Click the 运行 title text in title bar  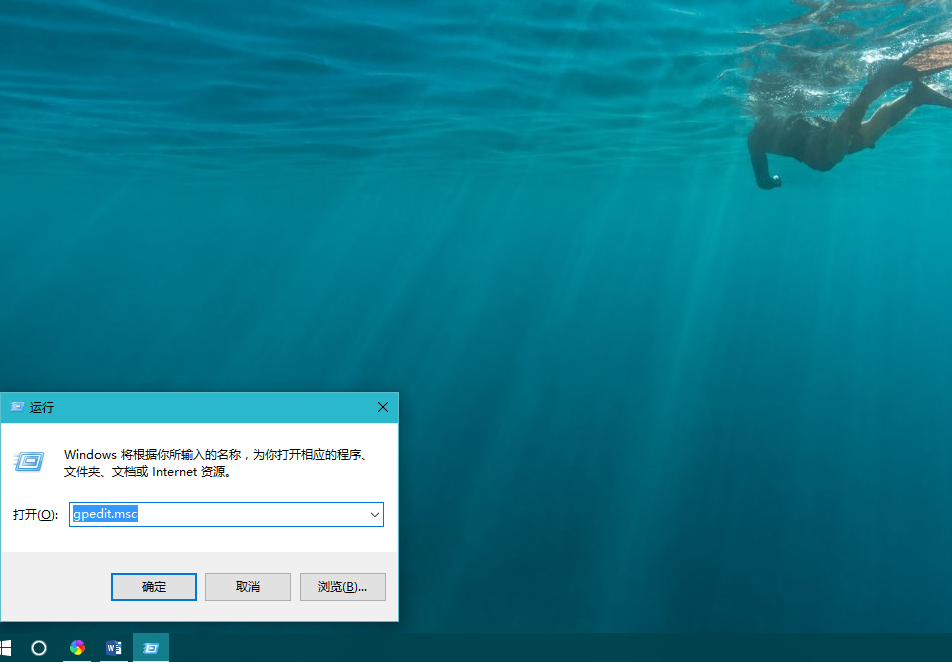point(42,407)
